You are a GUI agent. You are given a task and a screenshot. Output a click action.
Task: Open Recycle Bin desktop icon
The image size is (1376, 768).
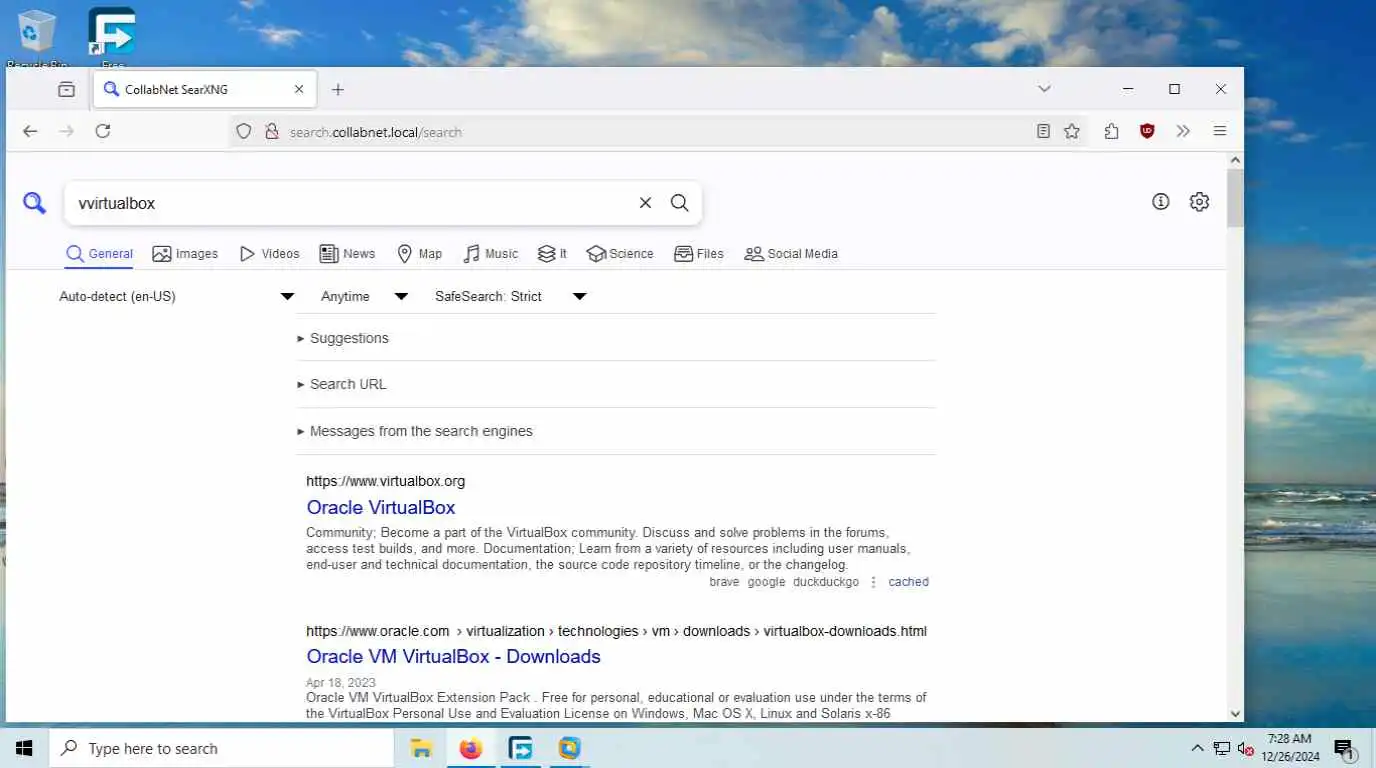click(36, 37)
